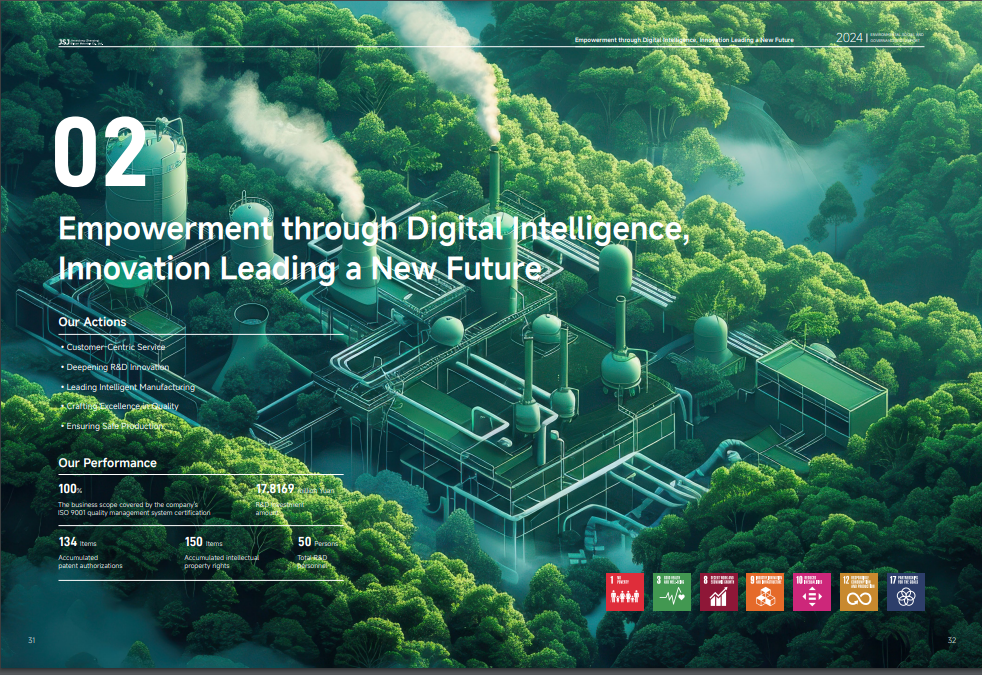Click the company logo in page header
The width and height of the screenshot is (982, 675).
pos(82,40)
